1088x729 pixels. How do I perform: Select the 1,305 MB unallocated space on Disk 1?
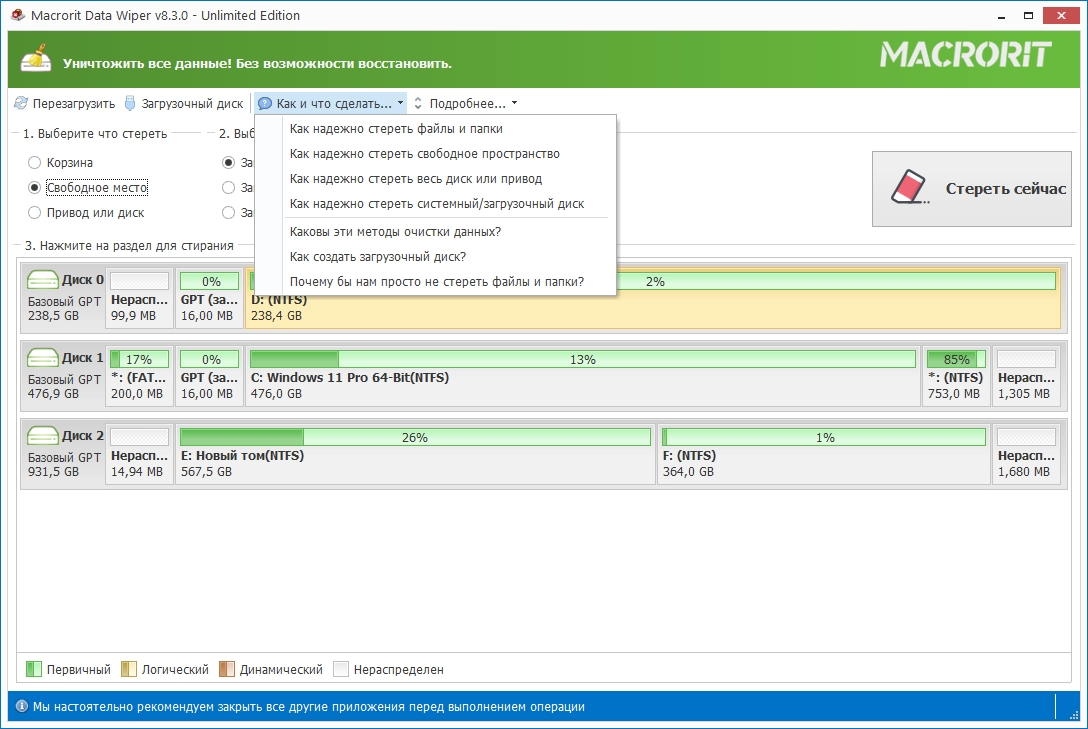1026,376
